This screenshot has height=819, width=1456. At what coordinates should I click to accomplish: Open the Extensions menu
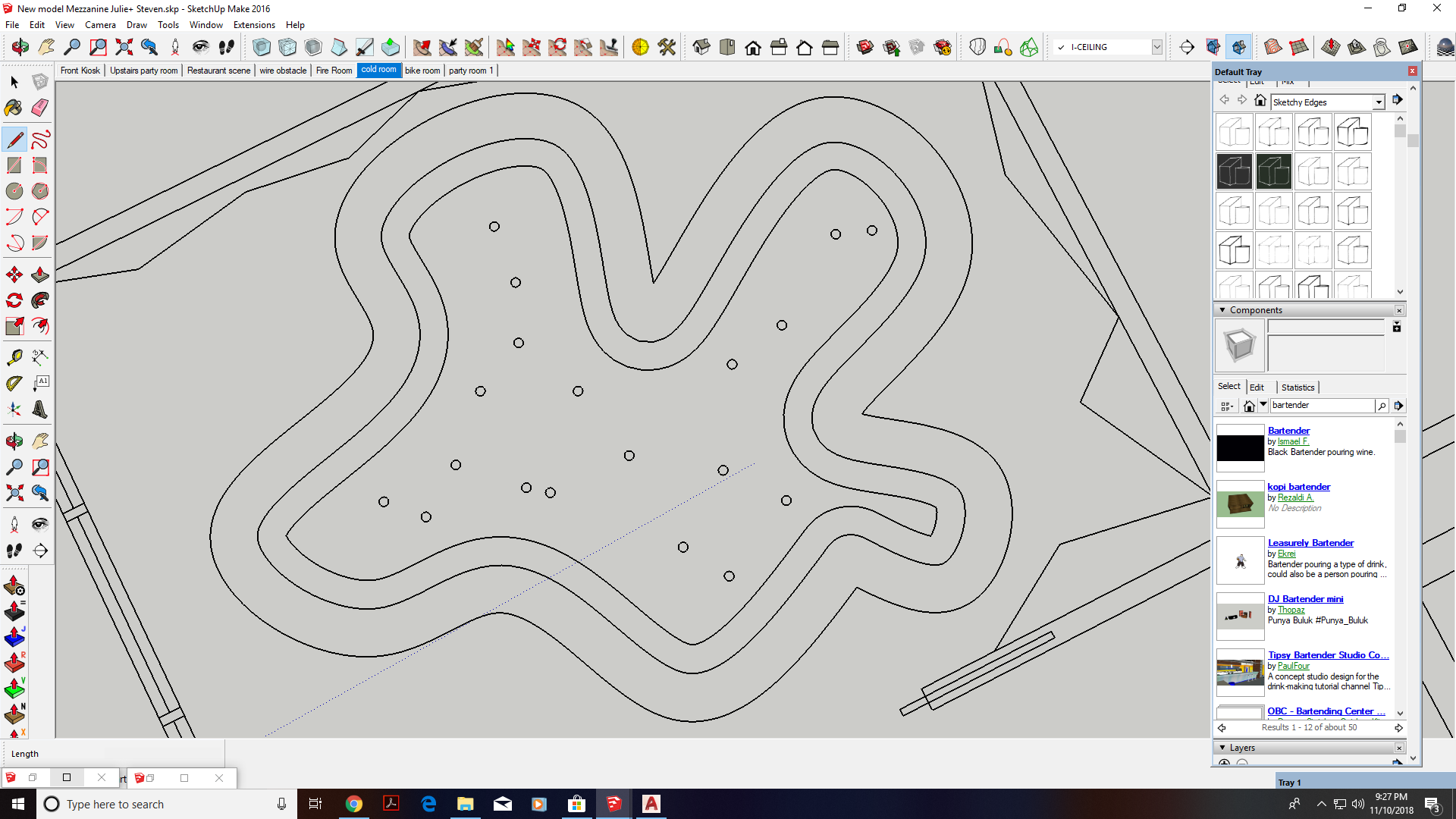(x=254, y=25)
